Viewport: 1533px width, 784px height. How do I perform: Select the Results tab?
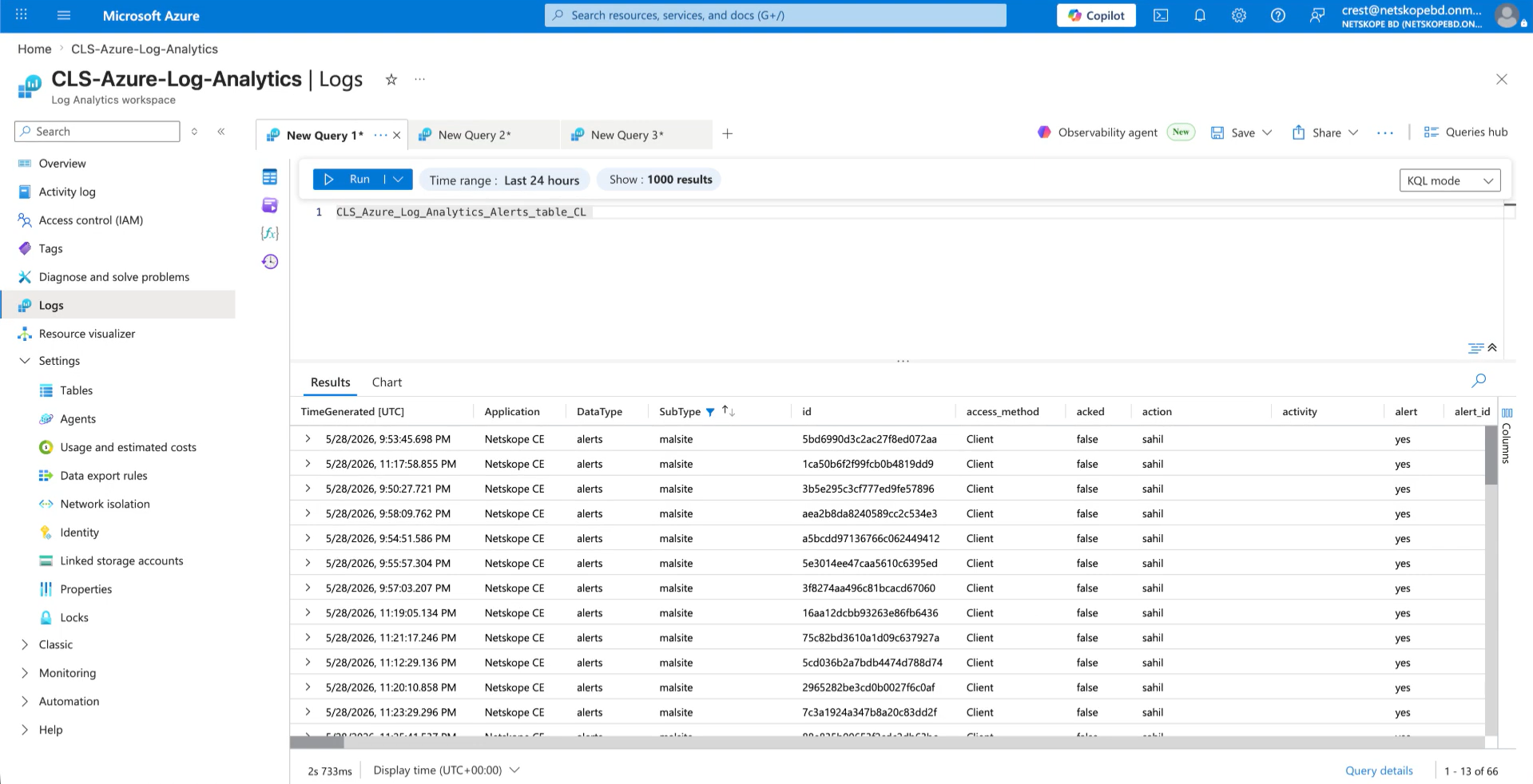(331, 382)
